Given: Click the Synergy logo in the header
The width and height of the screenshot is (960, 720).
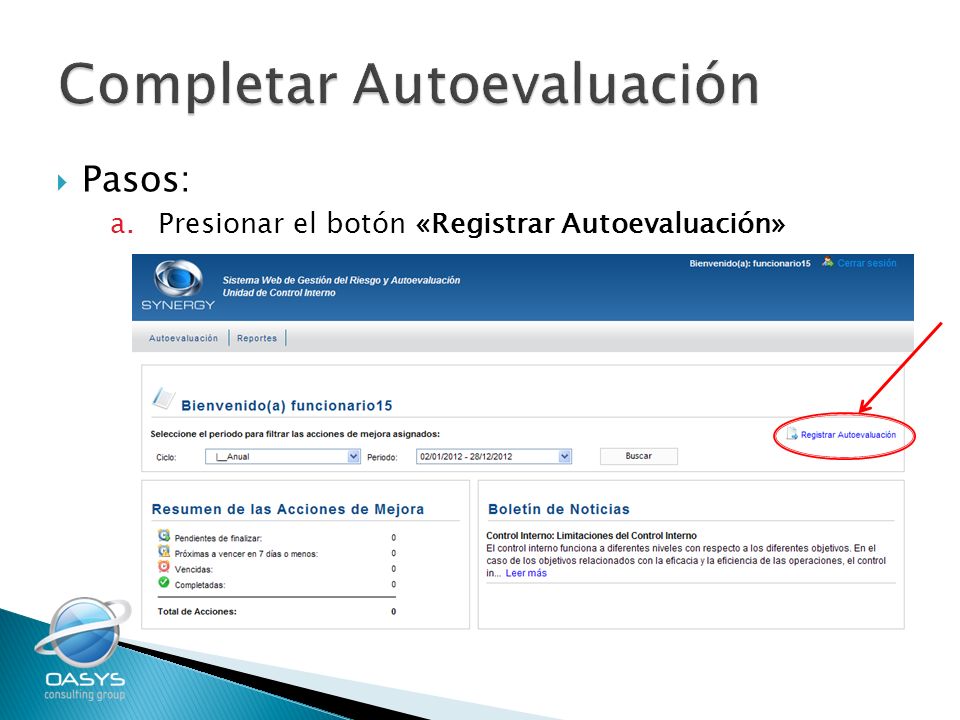Looking at the screenshot, I should (178, 286).
